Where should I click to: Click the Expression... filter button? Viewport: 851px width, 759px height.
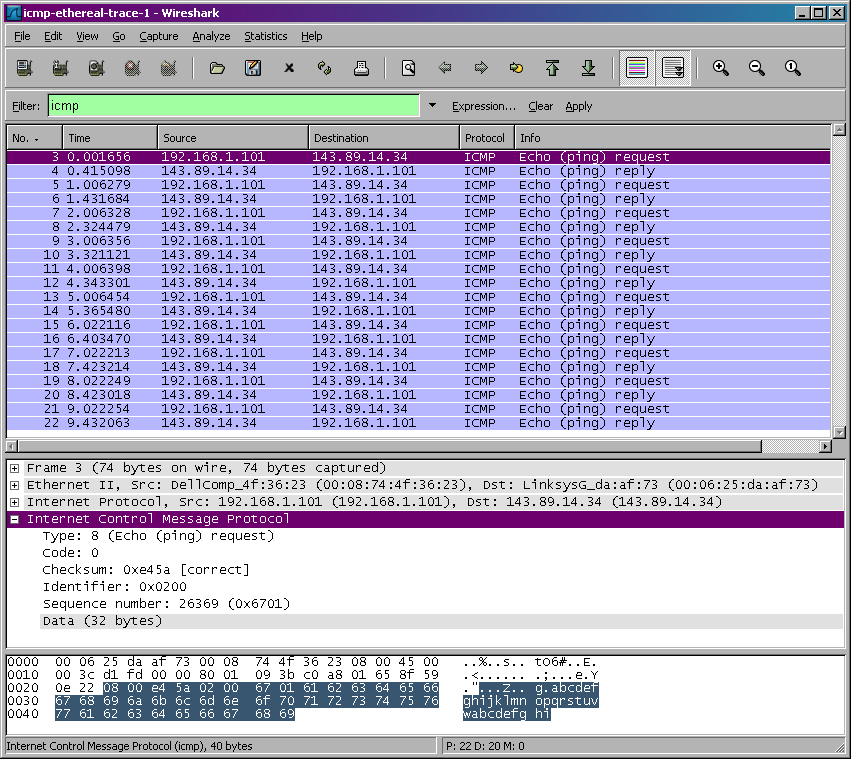coord(484,106)
